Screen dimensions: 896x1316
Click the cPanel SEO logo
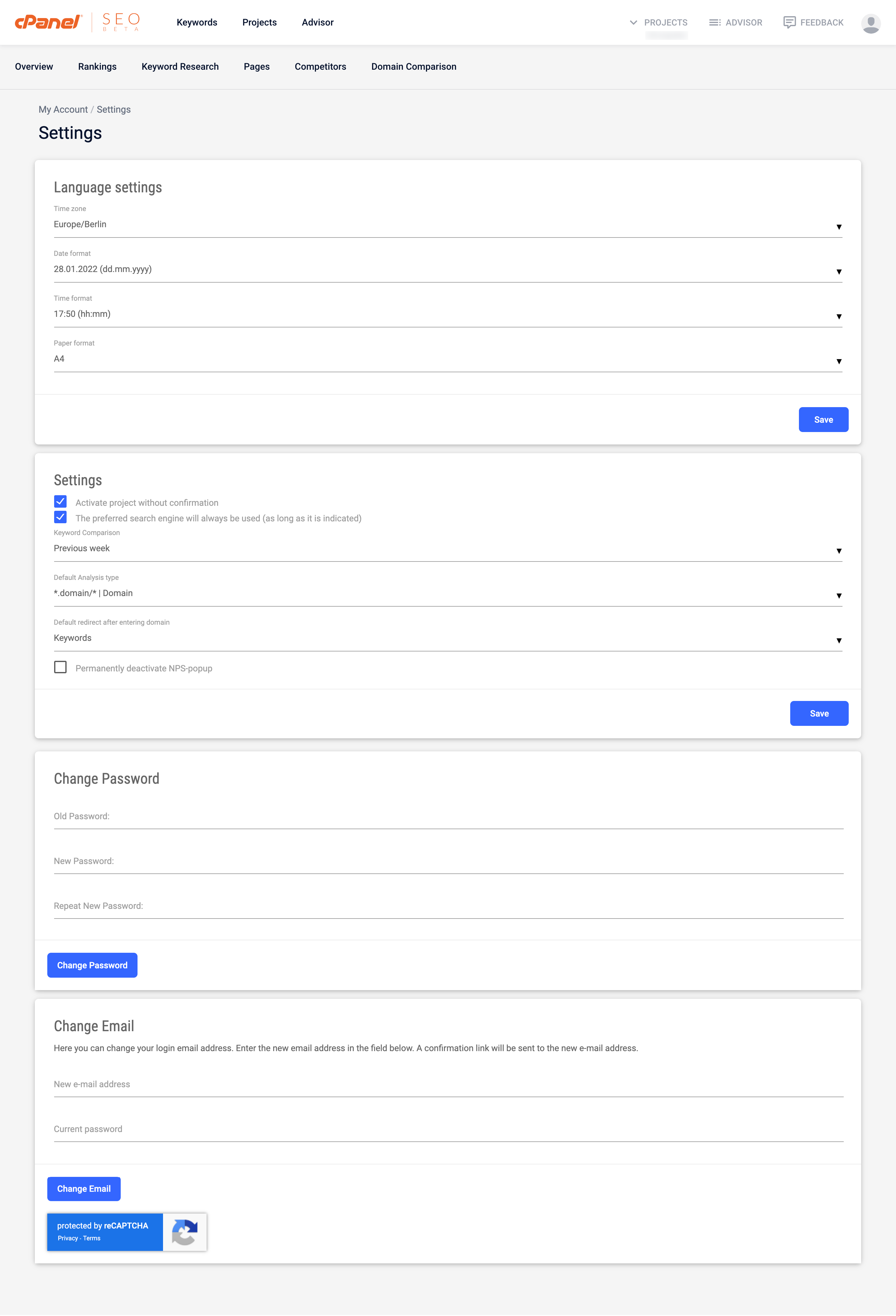coord(77,22)
